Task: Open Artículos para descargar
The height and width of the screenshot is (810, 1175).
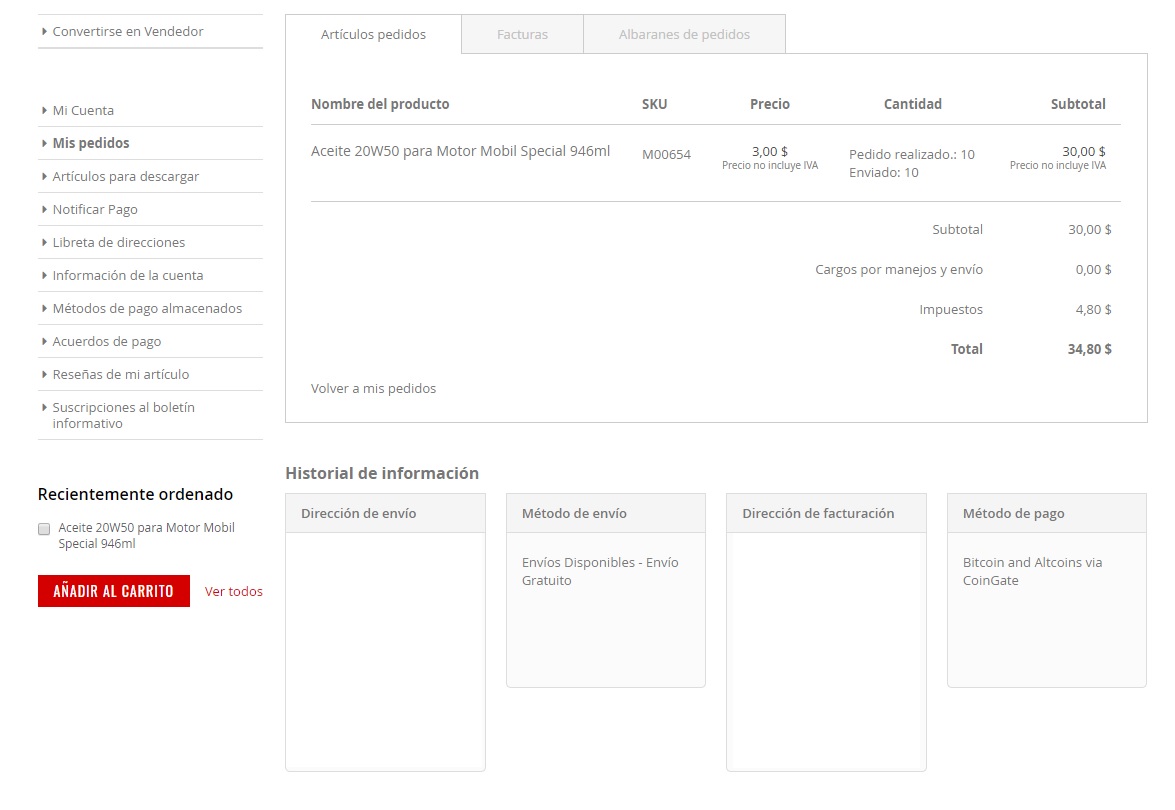Action: tap(125, 176)
